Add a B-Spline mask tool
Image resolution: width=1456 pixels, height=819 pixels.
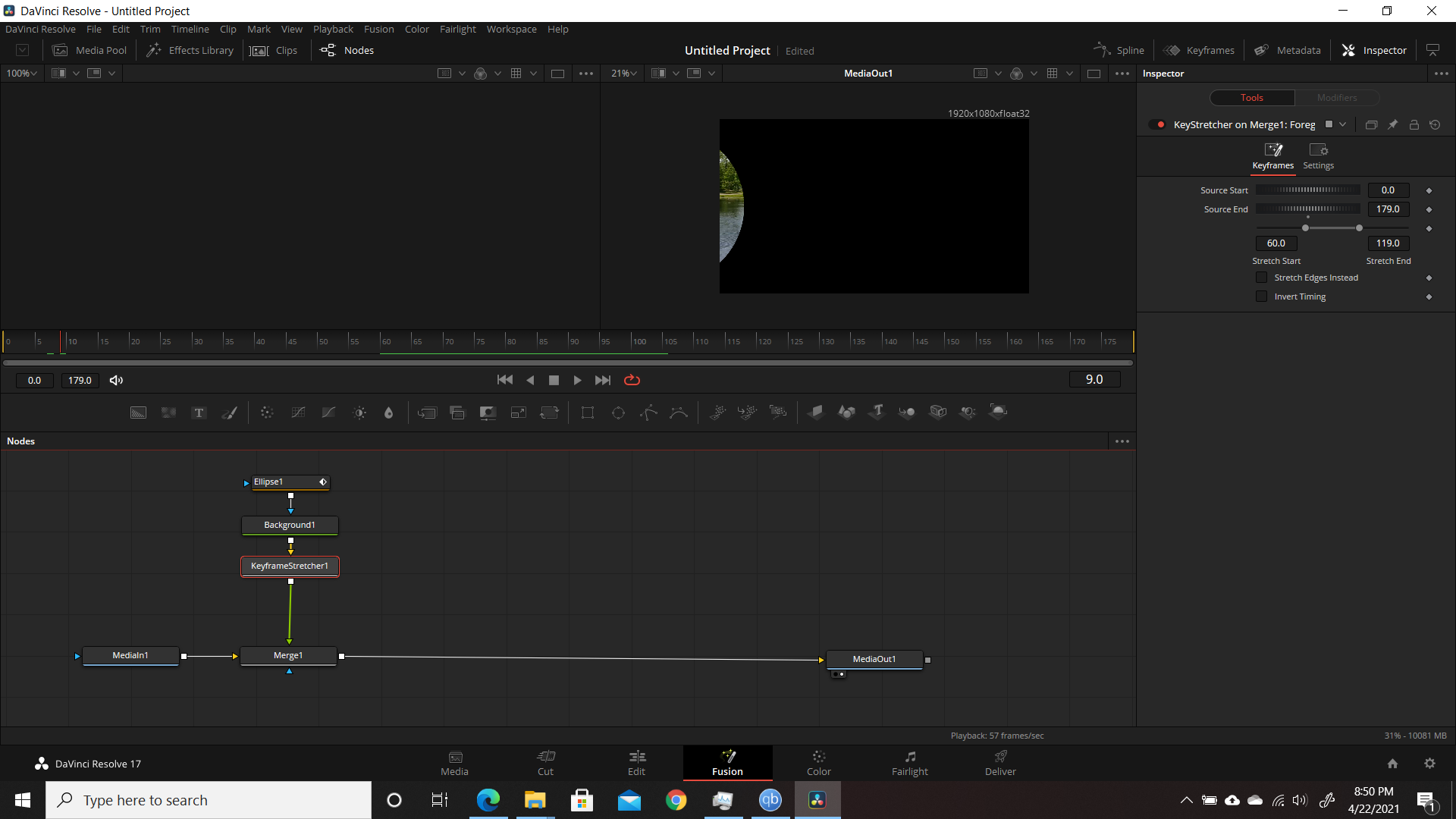pyautogui.click(x=679, y=413)
